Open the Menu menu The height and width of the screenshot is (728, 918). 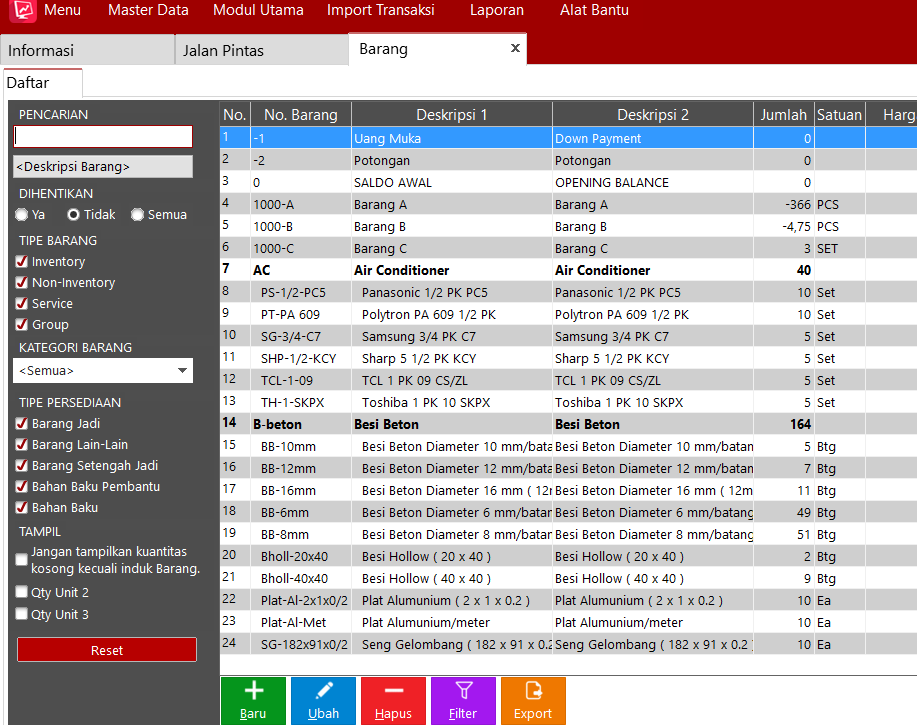pyautogui.click(x=62, y=10)
